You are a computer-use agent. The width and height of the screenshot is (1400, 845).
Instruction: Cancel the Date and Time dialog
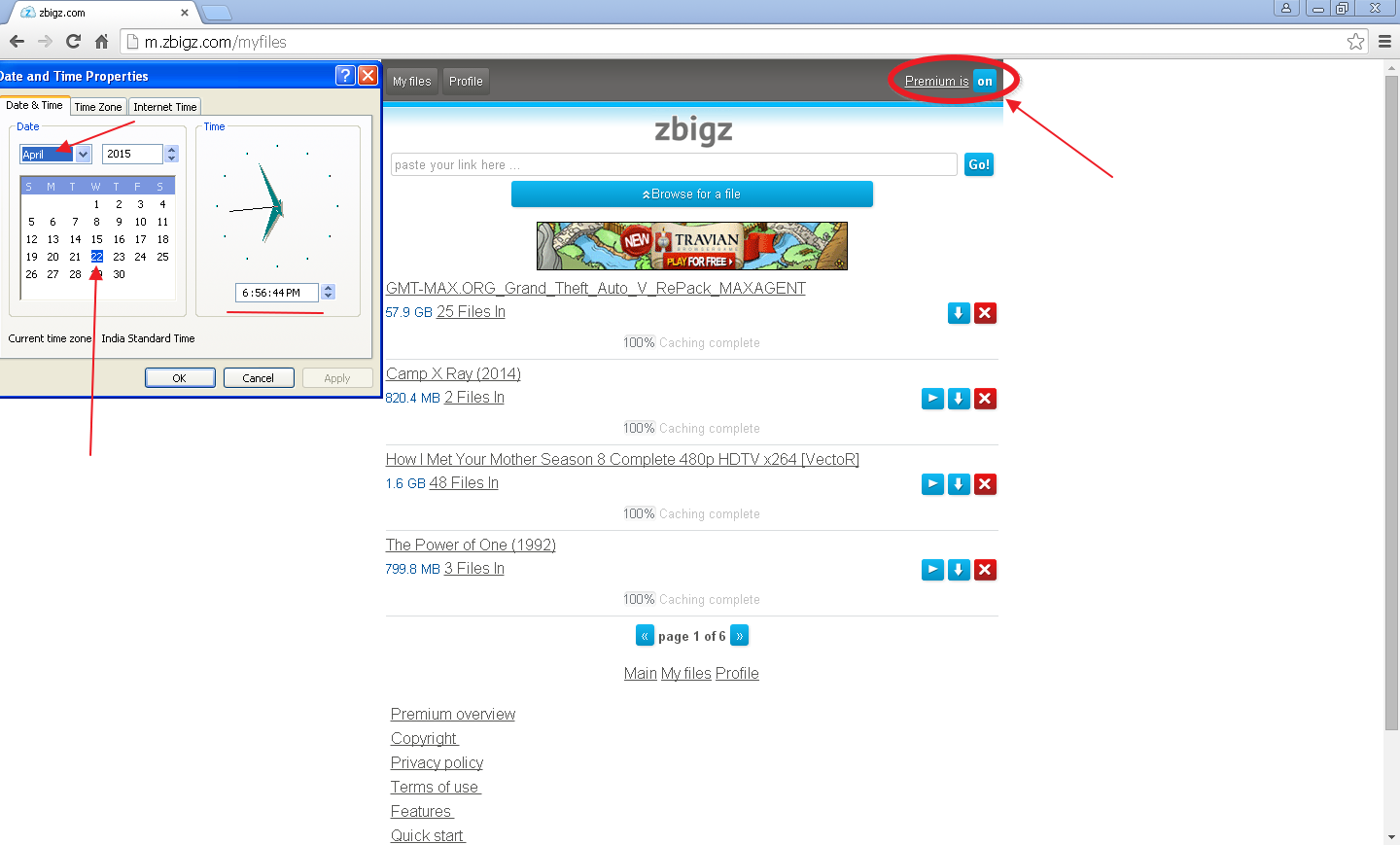pyautogui.click(x=259, y=378)
